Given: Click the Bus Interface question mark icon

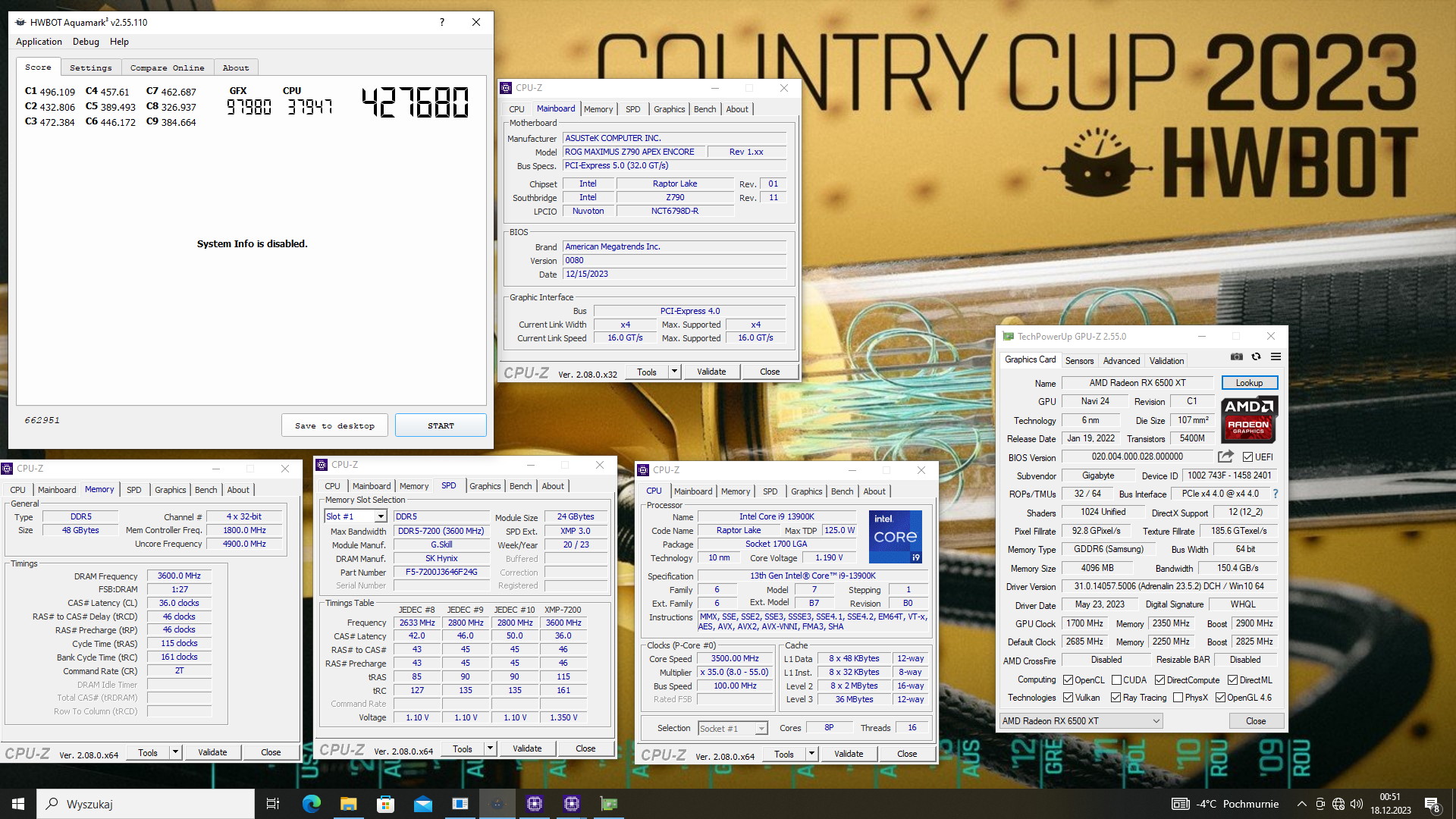Looking at the screenshot, I should click(1276, 494).
